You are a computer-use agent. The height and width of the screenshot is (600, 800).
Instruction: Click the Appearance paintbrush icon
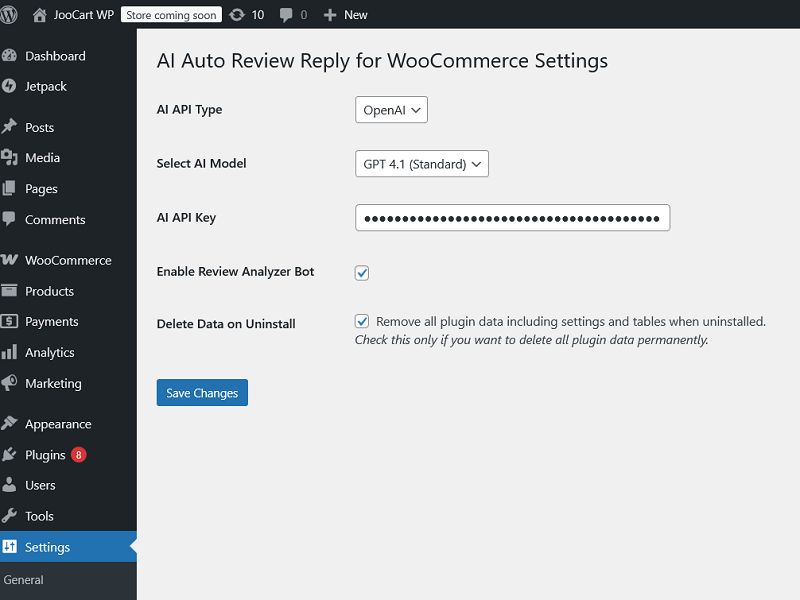click(10, 424)
